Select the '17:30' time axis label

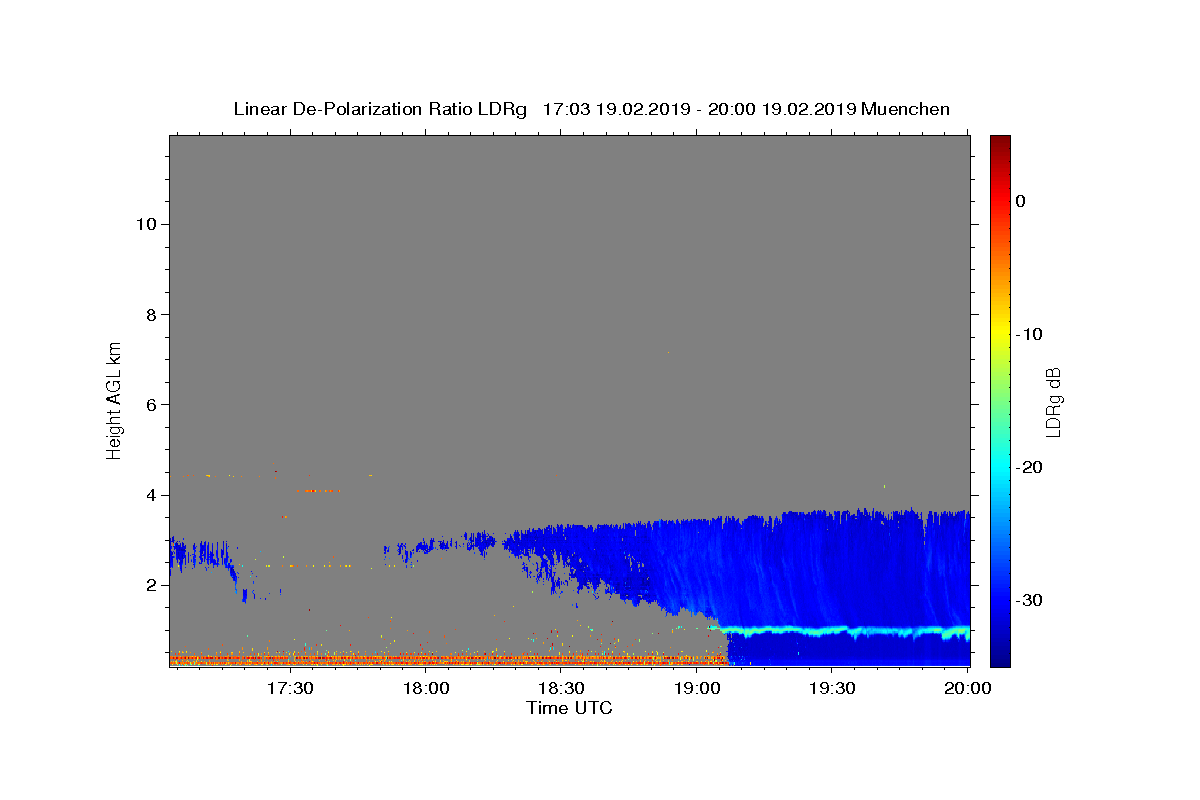tap(291, 688)
